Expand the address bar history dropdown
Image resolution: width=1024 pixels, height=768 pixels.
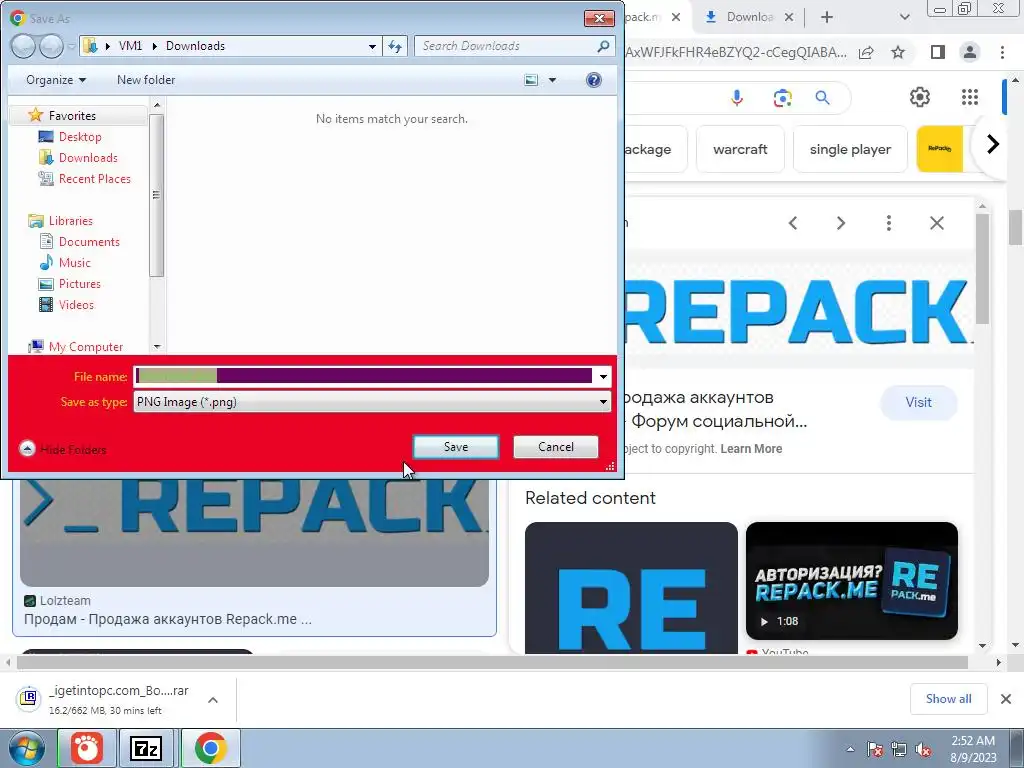tap(372, 46)
